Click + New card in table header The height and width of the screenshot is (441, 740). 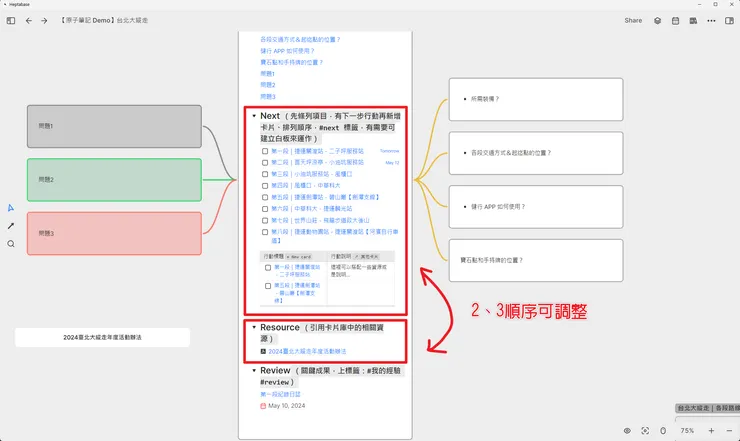point(299,256)
